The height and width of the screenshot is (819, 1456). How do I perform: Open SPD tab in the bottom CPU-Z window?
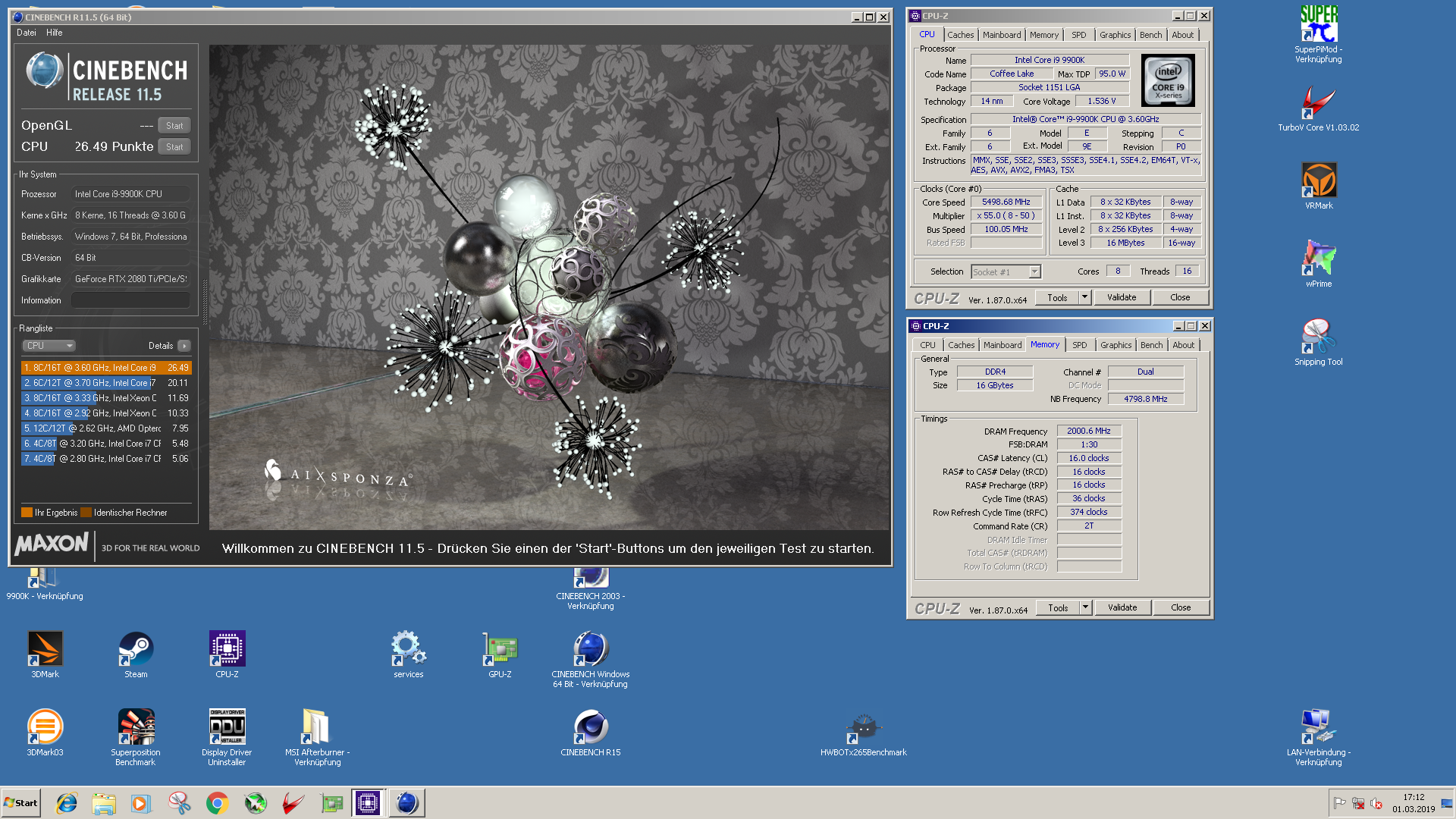point(1080,345)
